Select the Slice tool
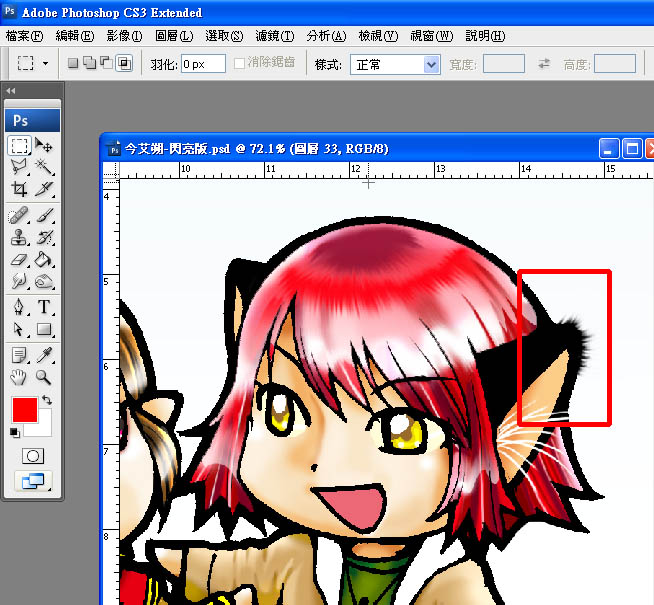Image resolution: width=654 pixels, height=605 pixels. (44, 189)
